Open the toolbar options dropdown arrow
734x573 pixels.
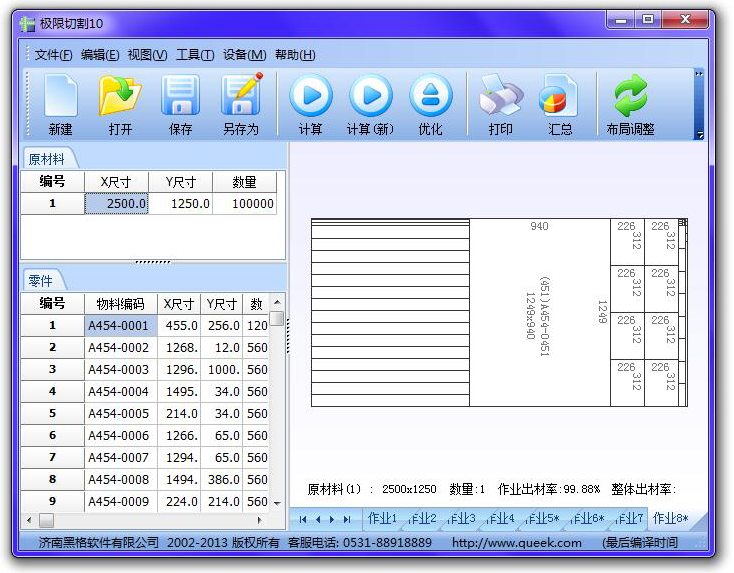[x=699, y=134]
